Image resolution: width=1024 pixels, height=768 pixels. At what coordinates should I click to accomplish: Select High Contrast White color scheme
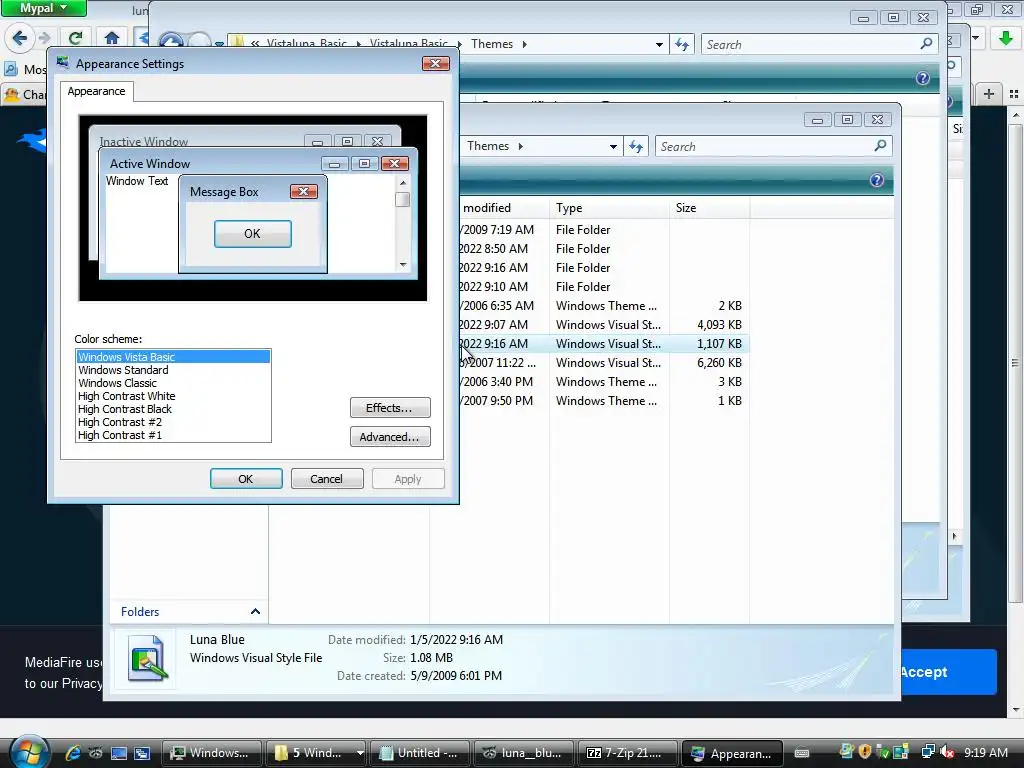pos(173,396)
